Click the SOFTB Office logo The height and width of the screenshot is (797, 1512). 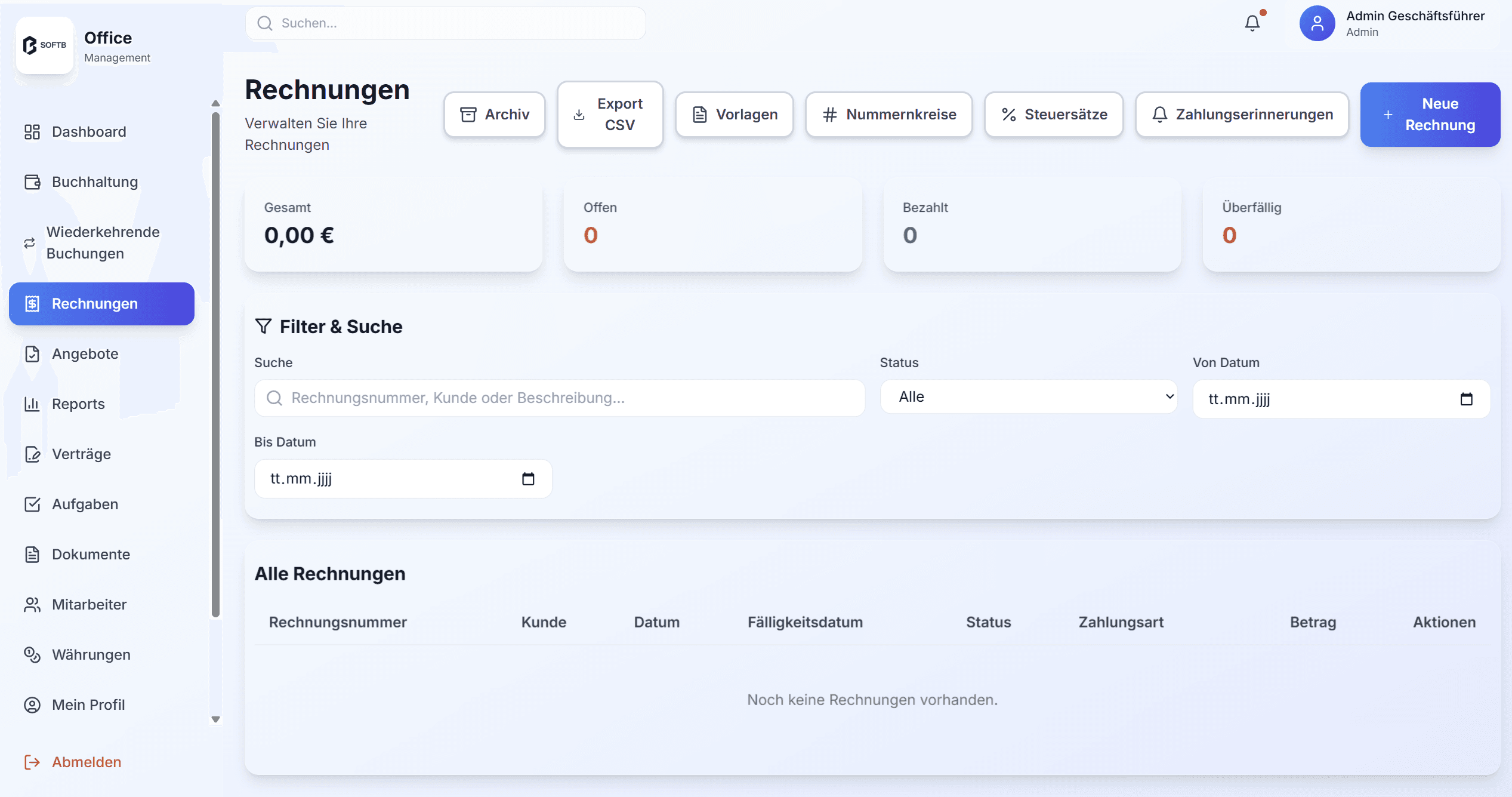(x=45, y=45)
